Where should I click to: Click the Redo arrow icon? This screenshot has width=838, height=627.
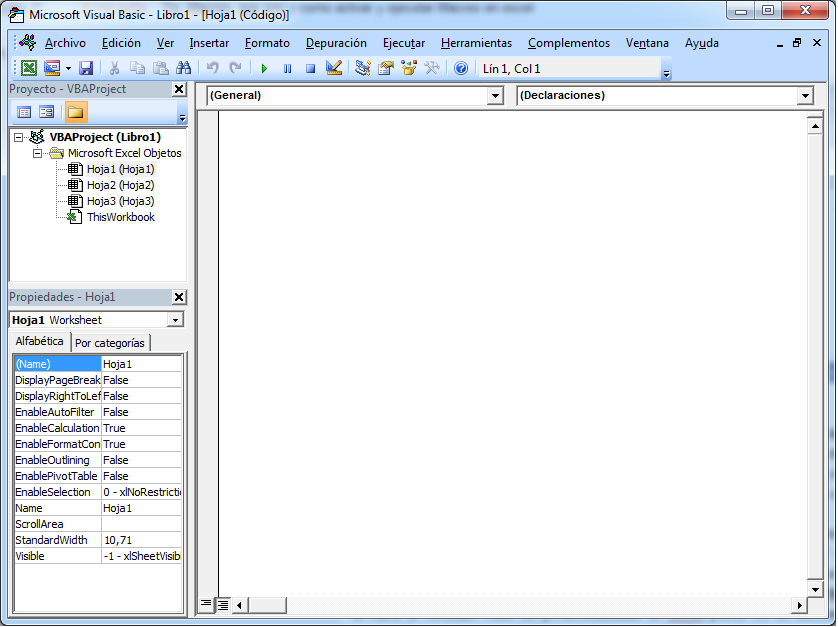[235, 68]
